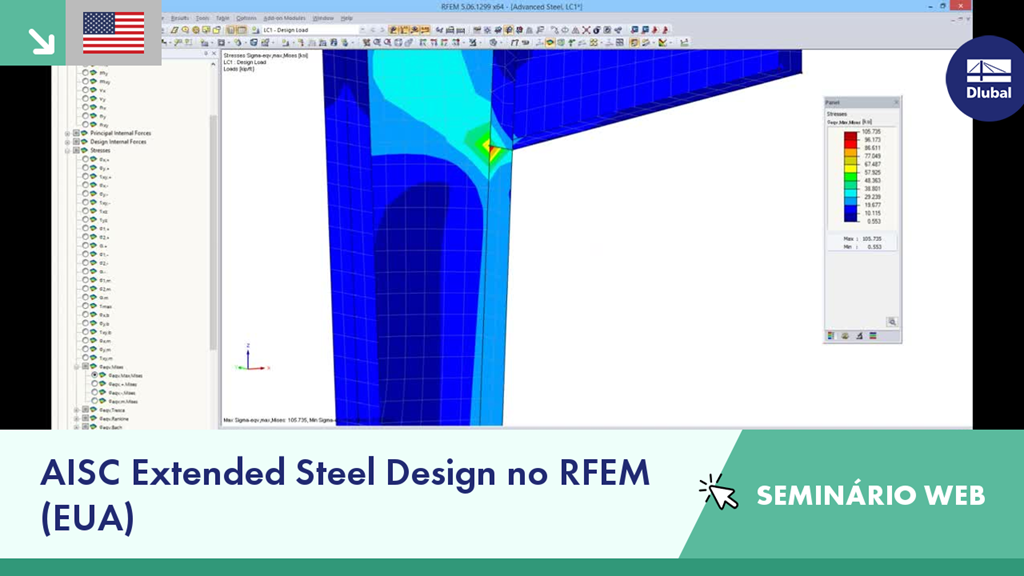Click the σeqv,Tresca results icon

(x=93, y=410)
